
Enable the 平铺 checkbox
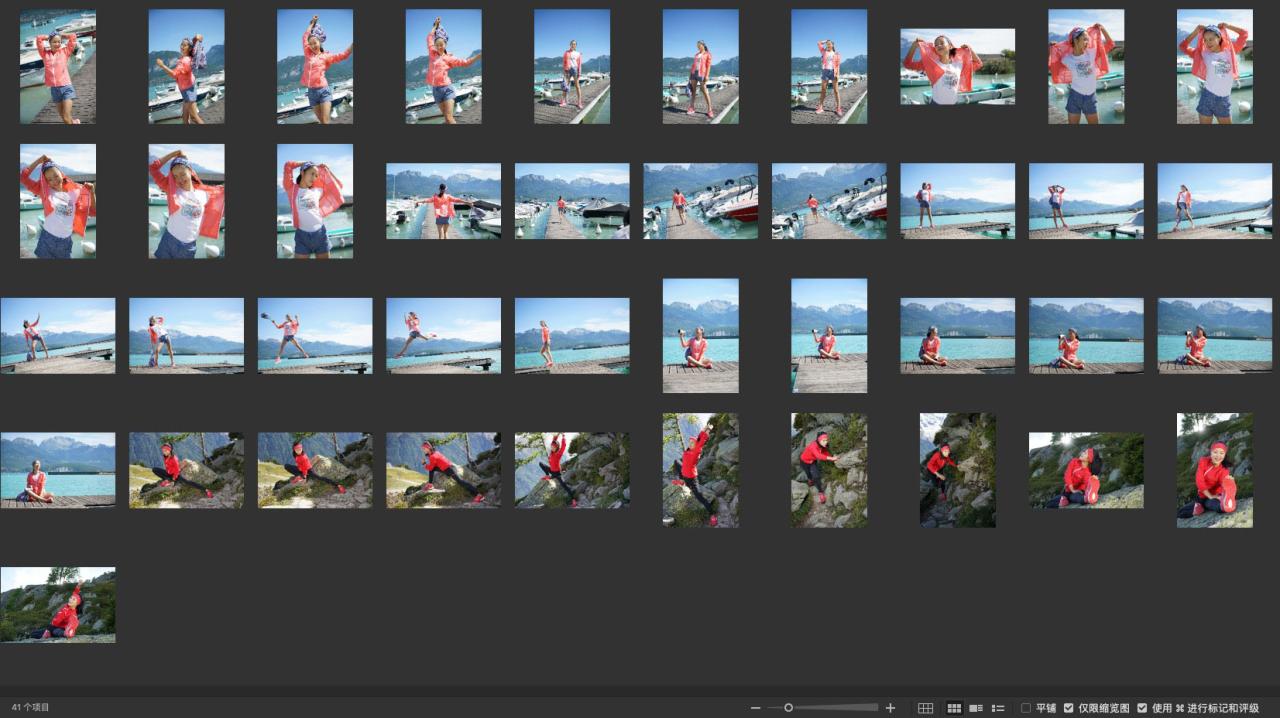click(1026, 708)
